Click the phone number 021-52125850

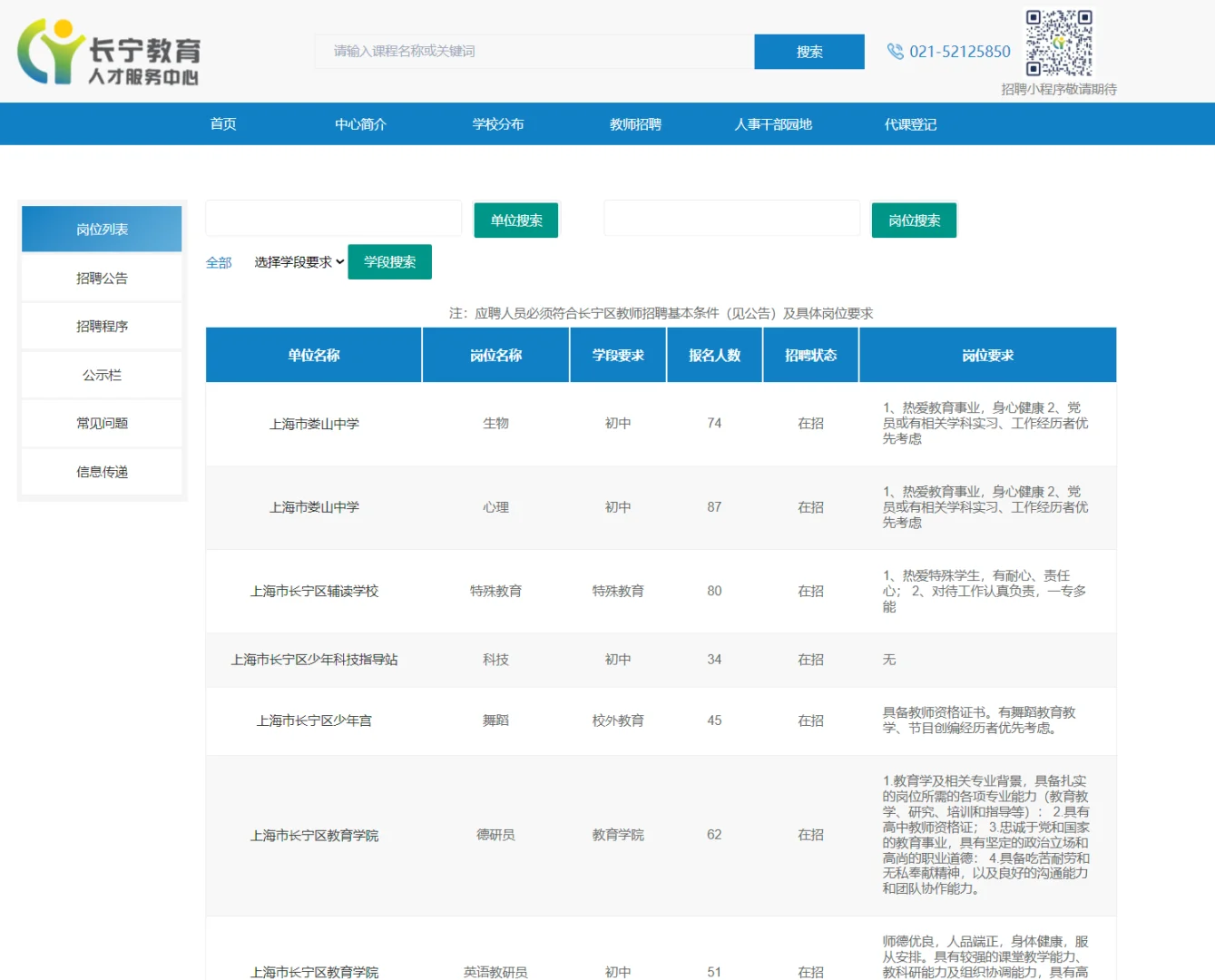click(960, 52)
